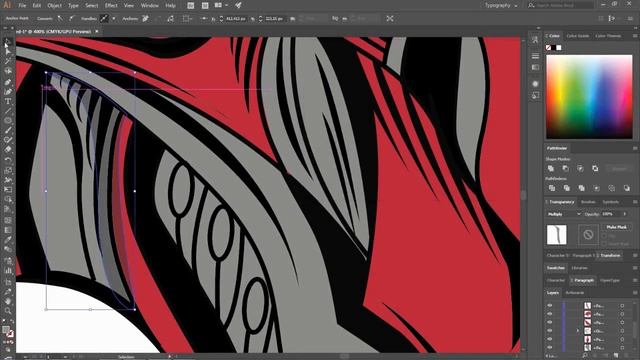
Task: Select the Pen tool
Action: (x=8, y=82)
